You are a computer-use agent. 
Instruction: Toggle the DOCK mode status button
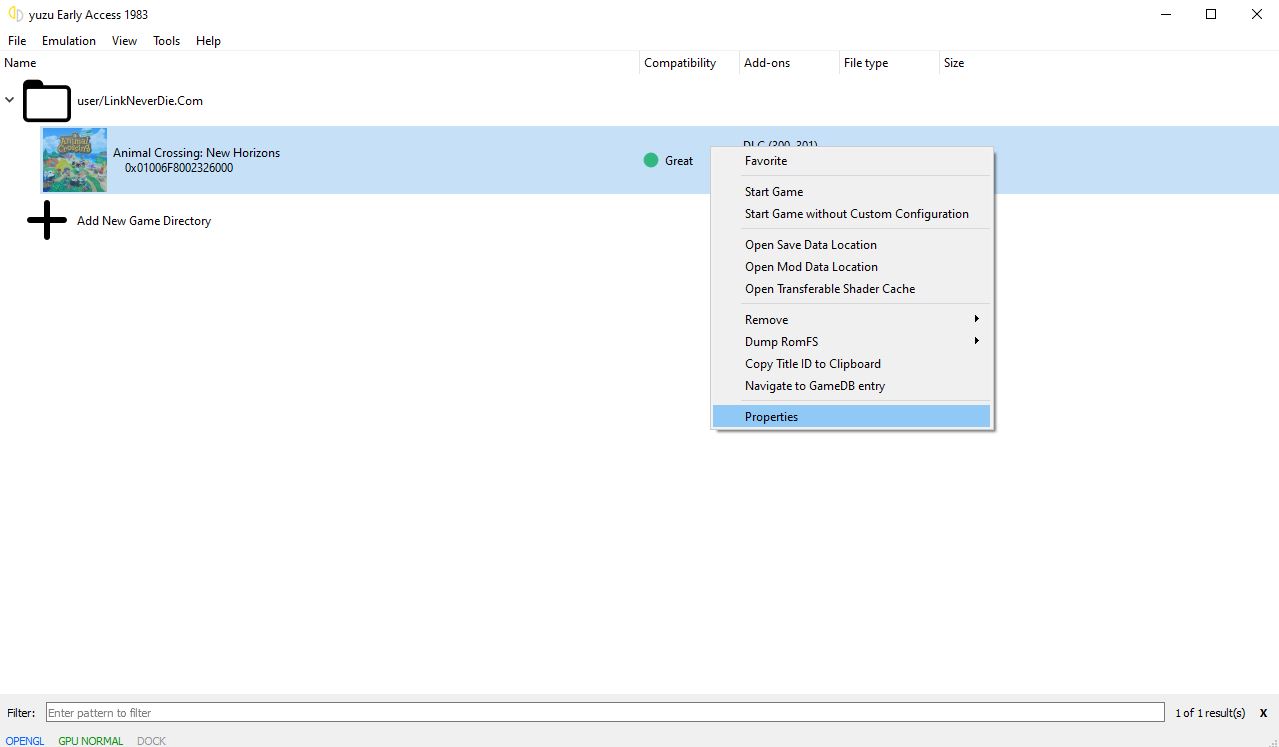point(151,741)
